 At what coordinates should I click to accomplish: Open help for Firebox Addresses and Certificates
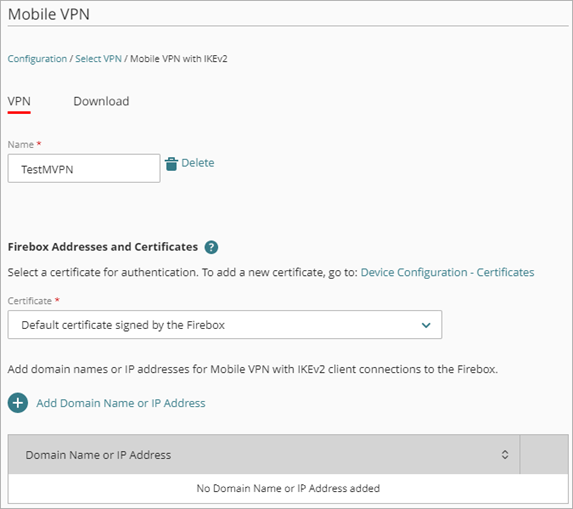[x=211, y=247]
